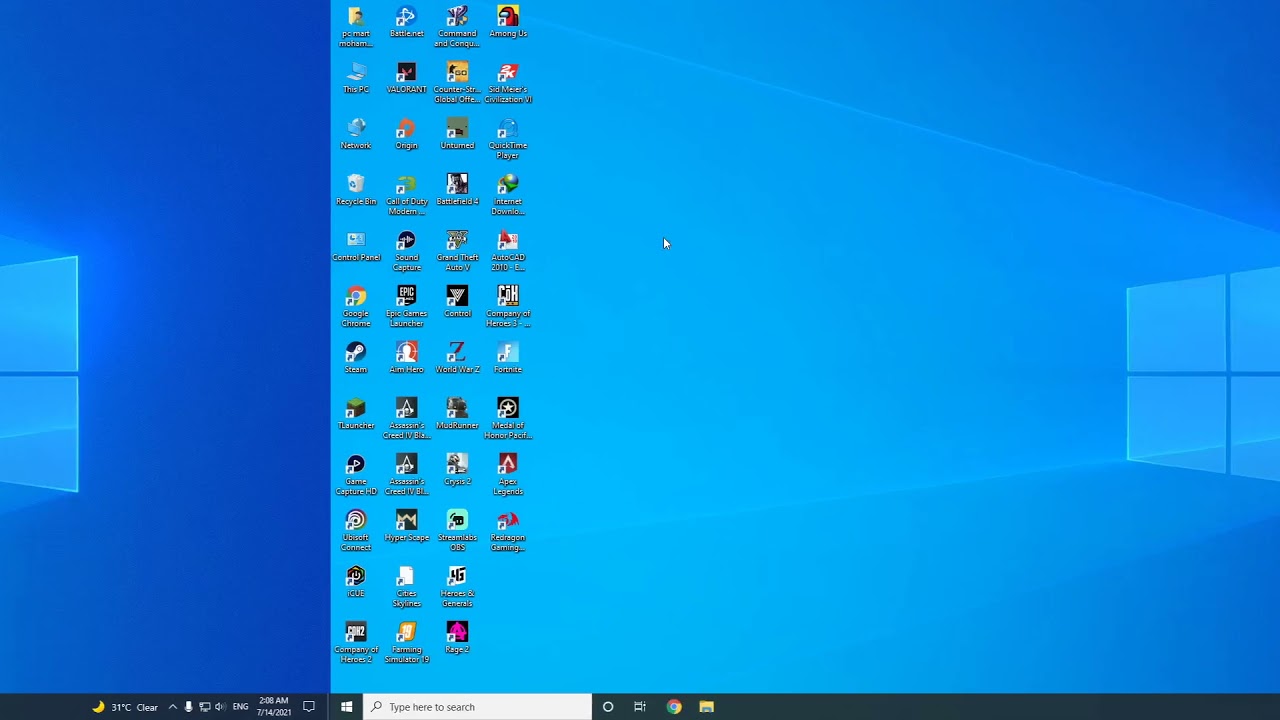
Task: Open the network status tray icon
Action: pos(204,707)
